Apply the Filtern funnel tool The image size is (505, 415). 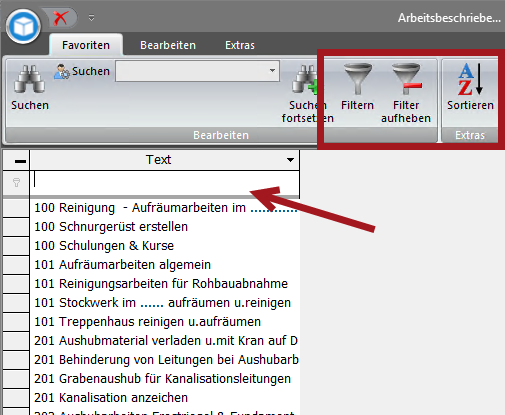click(x=357, y=79)
